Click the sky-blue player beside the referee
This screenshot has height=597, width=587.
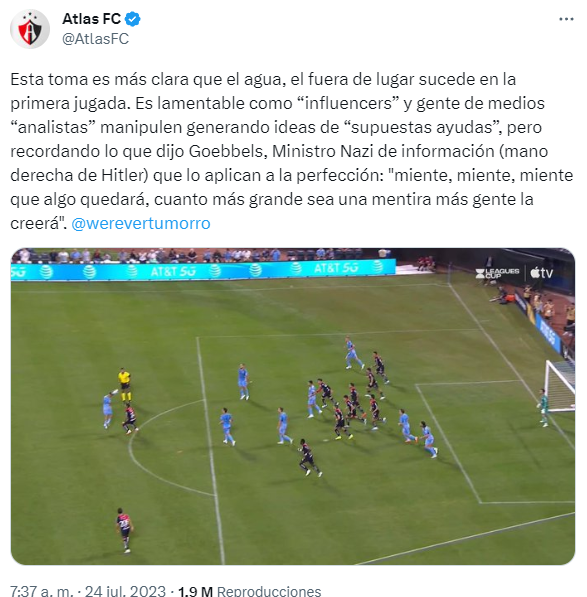click(108, 409)
